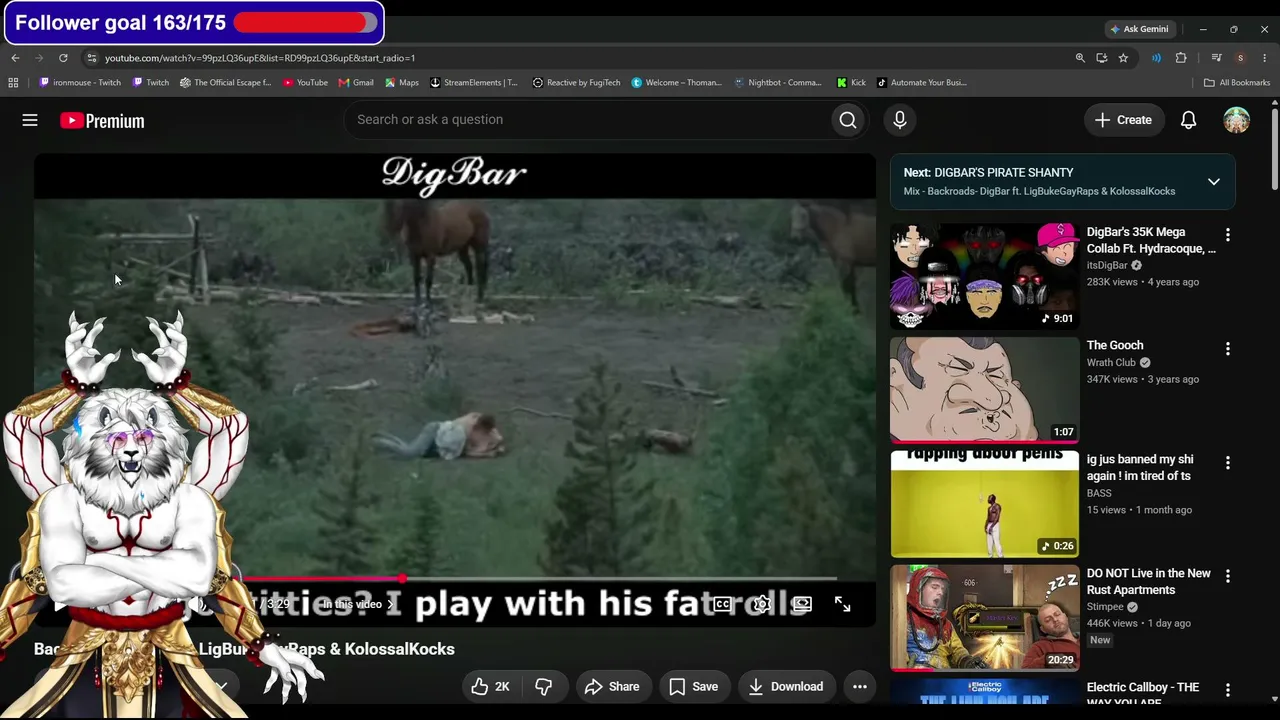The image size is (1280, 720).
Task: Click the 'DO NOT Live in the New Rust Apartments' title
Action: coord(1149,582)
